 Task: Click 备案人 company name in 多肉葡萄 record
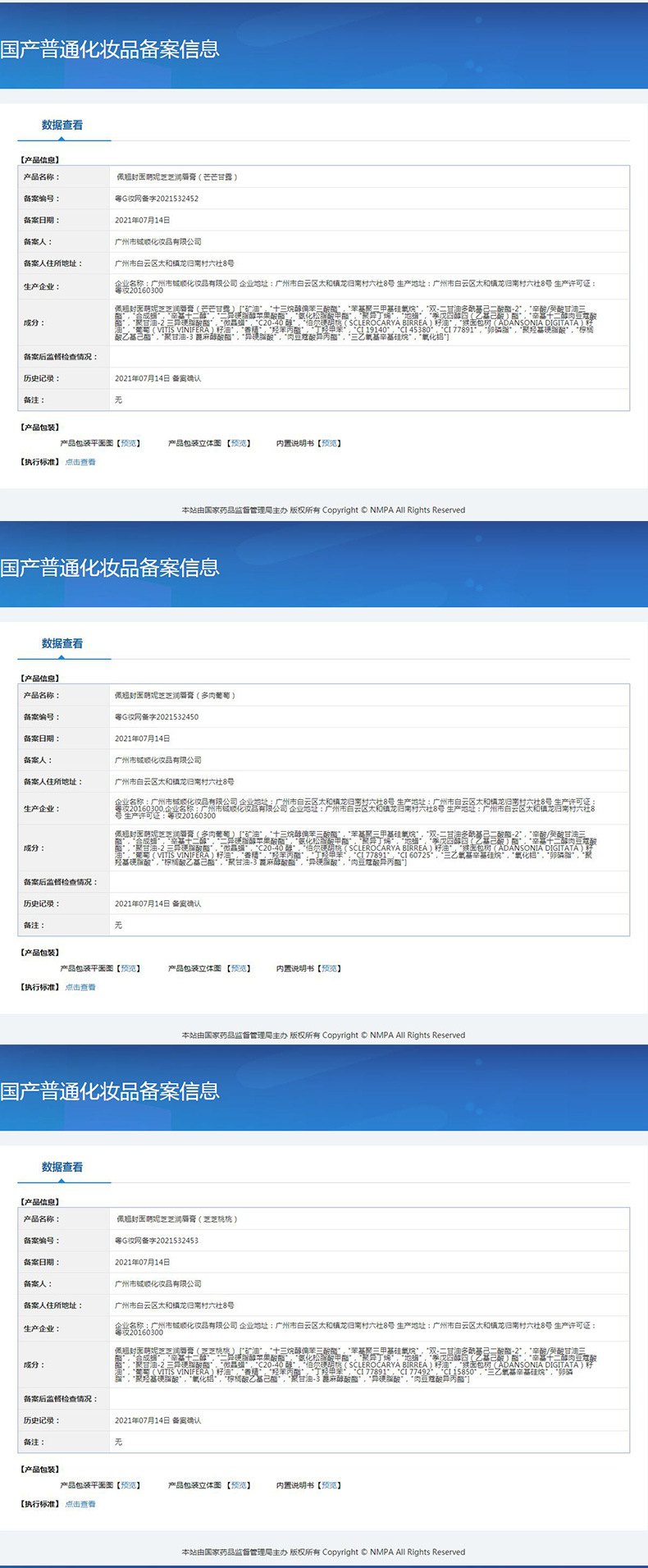click(x=158, y=761)
